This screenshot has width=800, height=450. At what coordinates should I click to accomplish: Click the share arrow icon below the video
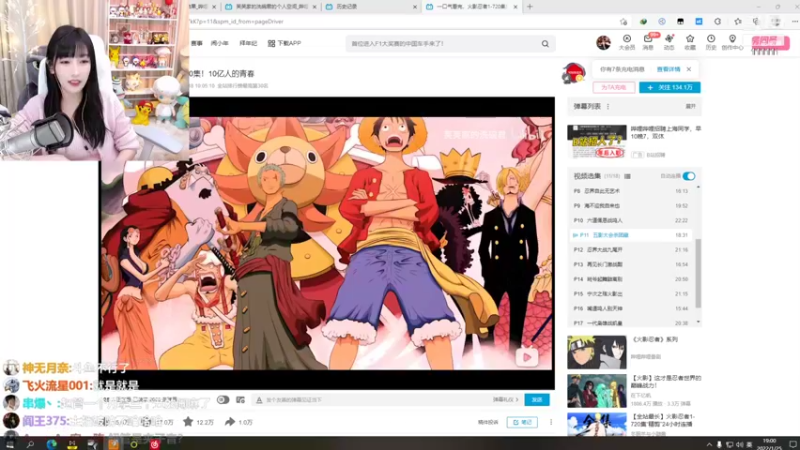230,421
